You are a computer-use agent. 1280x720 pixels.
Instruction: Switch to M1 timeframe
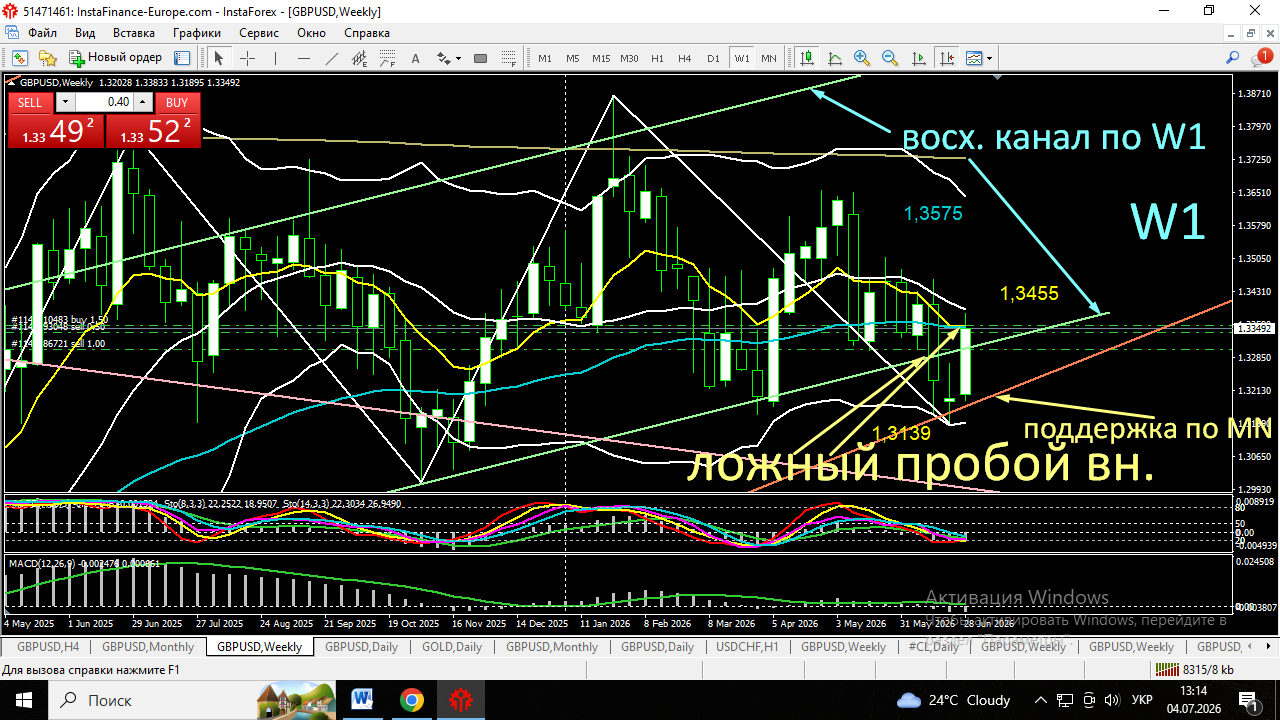[x=545, y=58]
